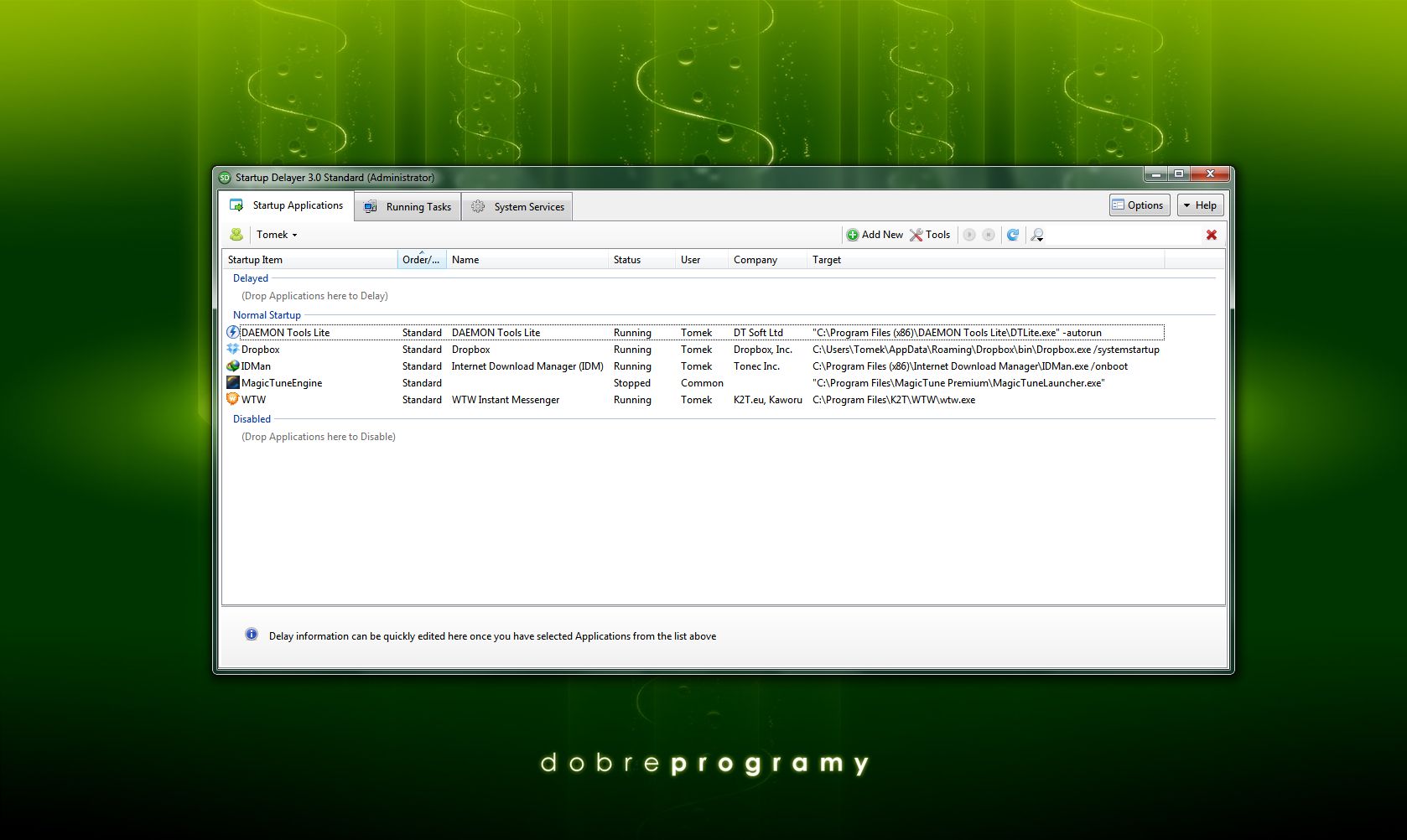Click the wtw.exe target path
1407x840 pixels.
(894, 400)
